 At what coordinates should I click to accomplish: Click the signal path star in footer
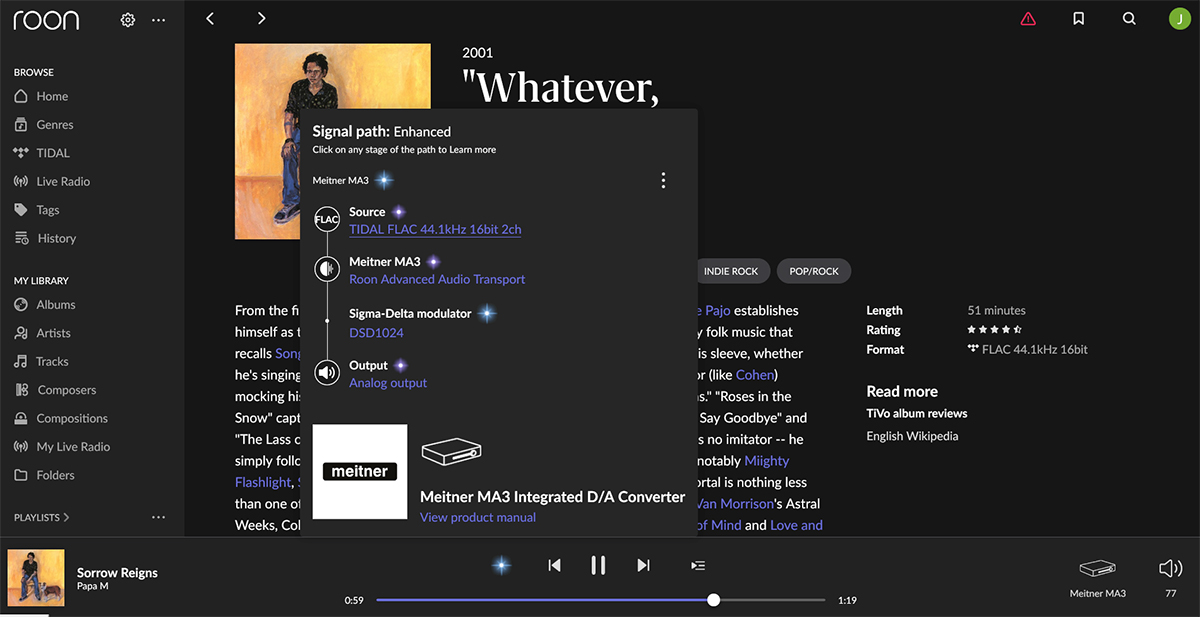coord(501,566)
